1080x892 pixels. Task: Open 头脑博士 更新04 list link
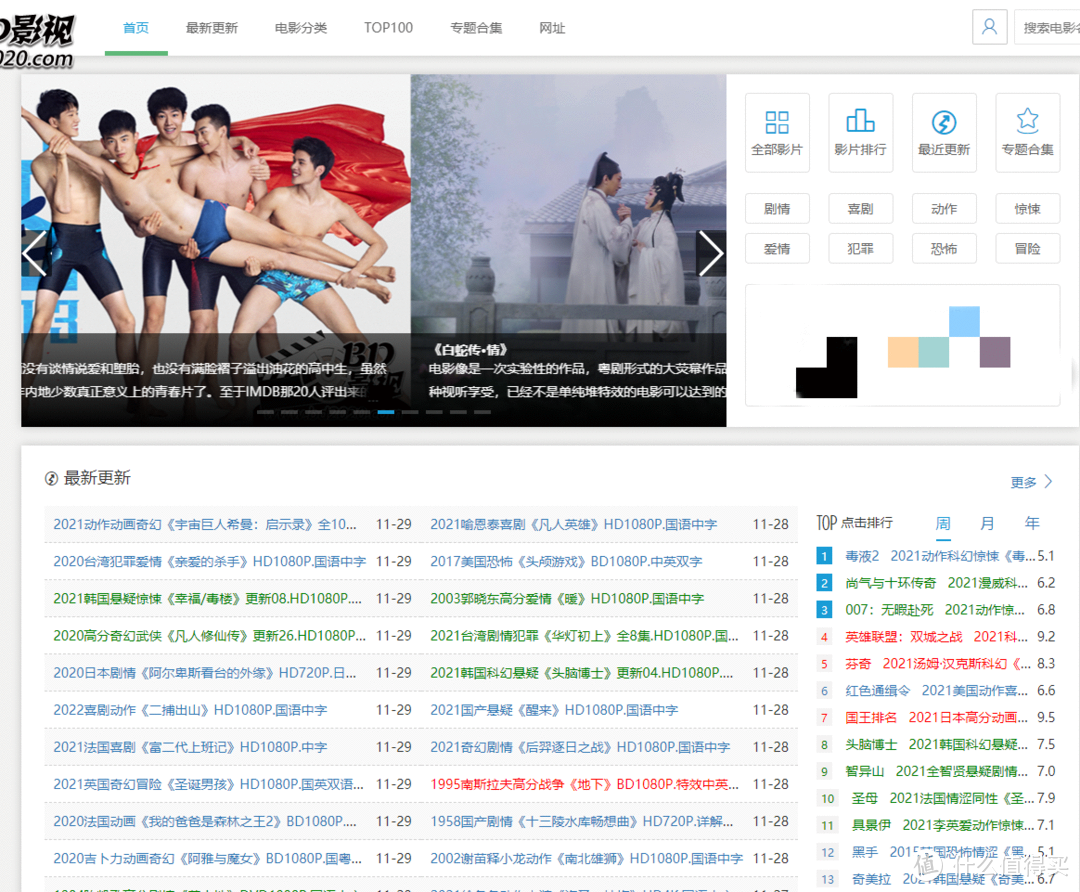(x=581, y=674)
